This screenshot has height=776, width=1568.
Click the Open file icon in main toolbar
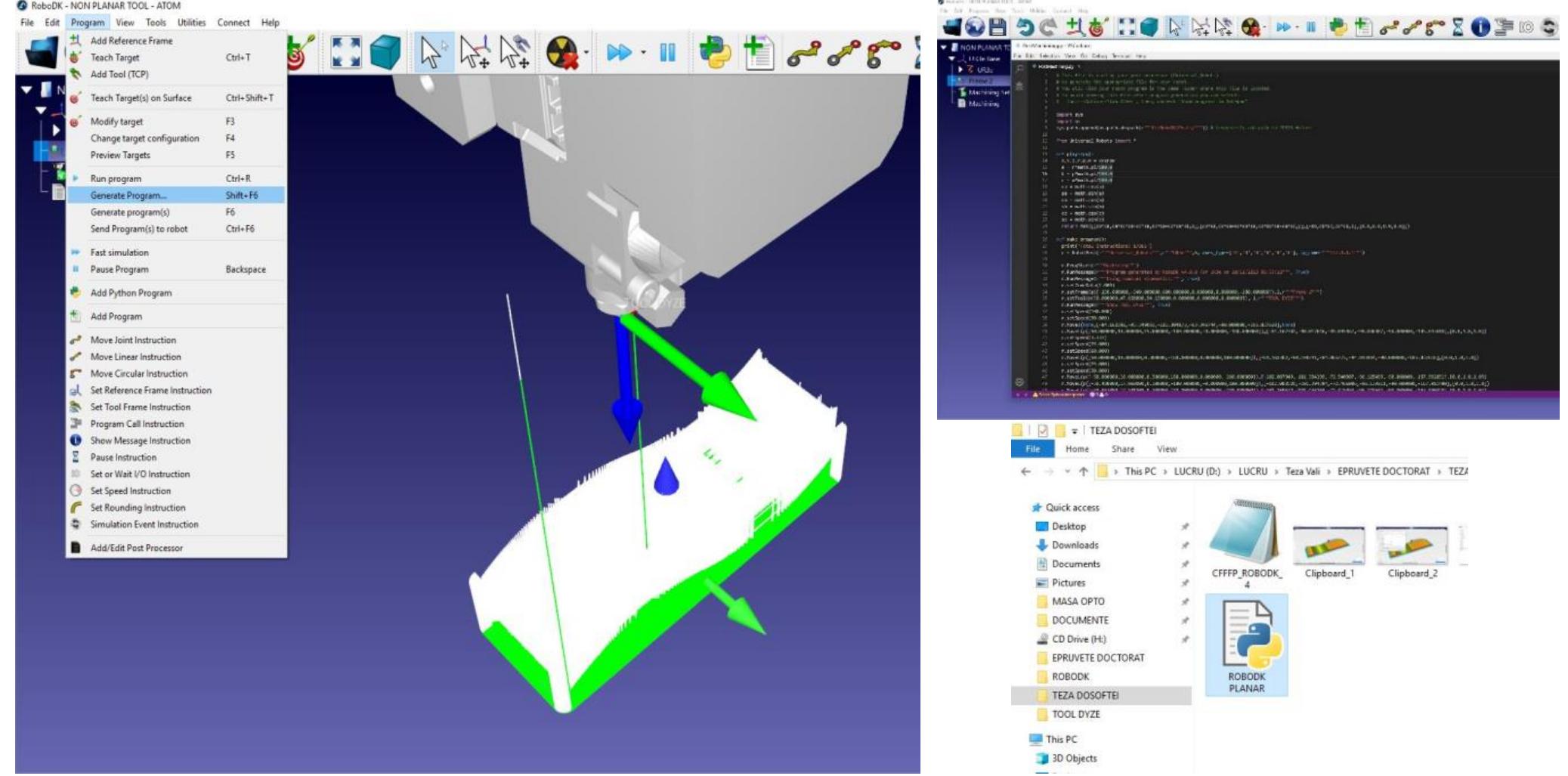tap(41, 53)
